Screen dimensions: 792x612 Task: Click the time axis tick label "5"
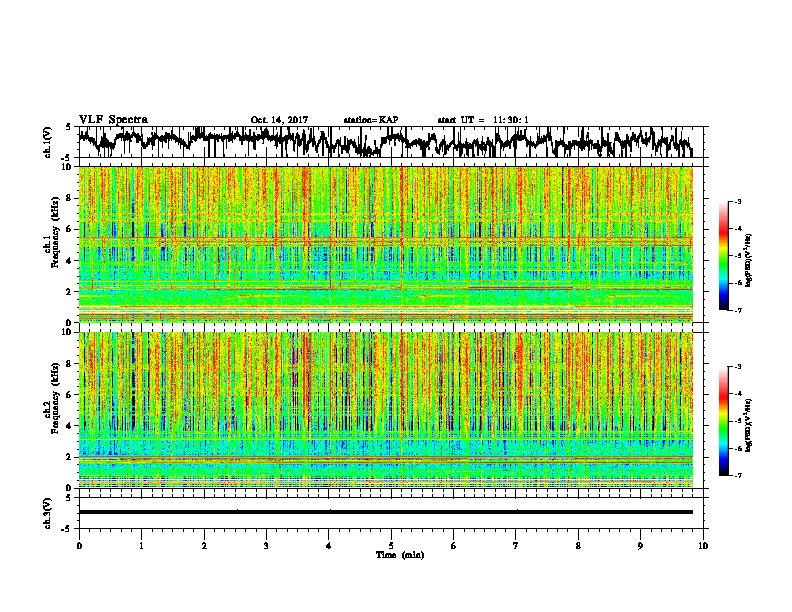[391, 546]
